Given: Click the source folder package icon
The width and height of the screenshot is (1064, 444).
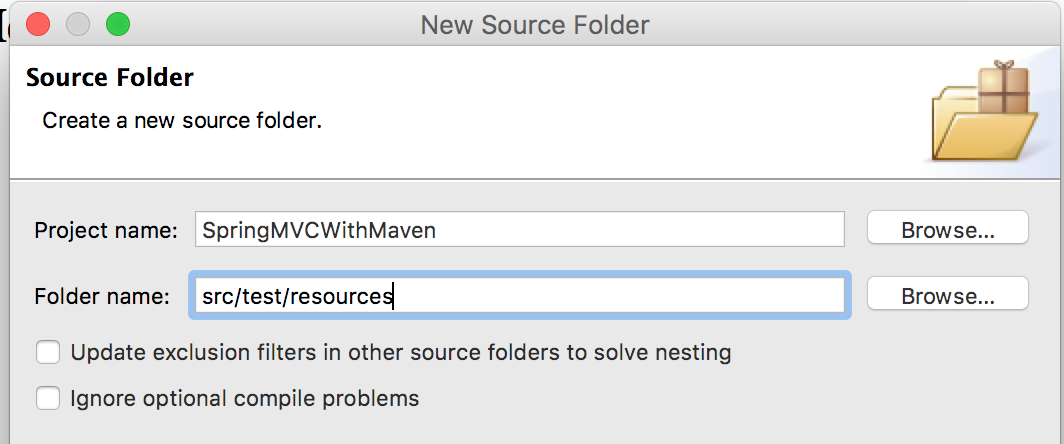Looking at the screenshot, I should pos(985,111).
